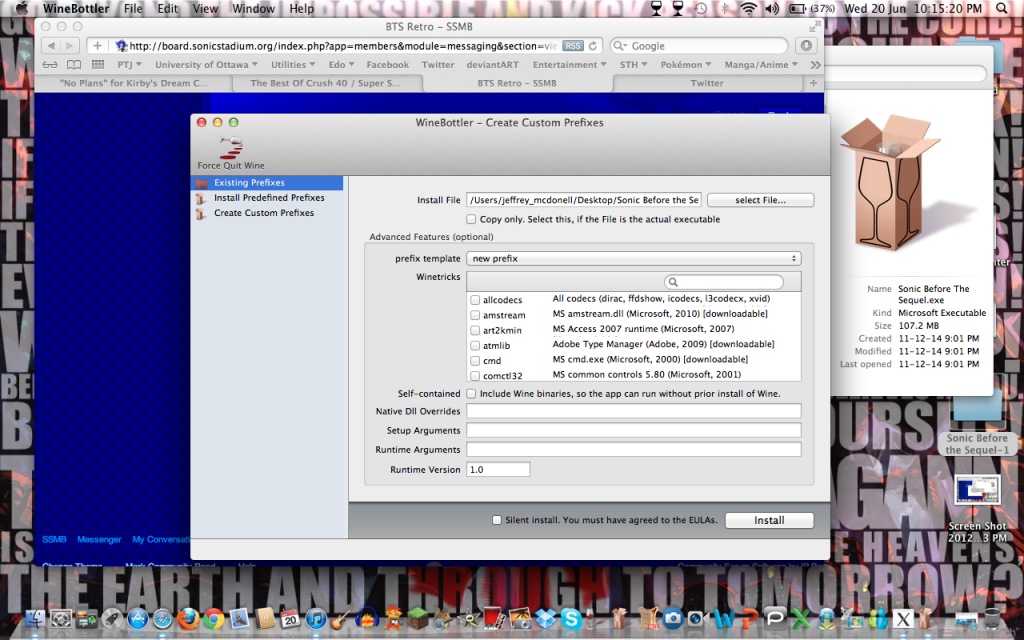Screen dimensions: 1024x640
Task: Click the Install File path field
Action: click(584, 200)
